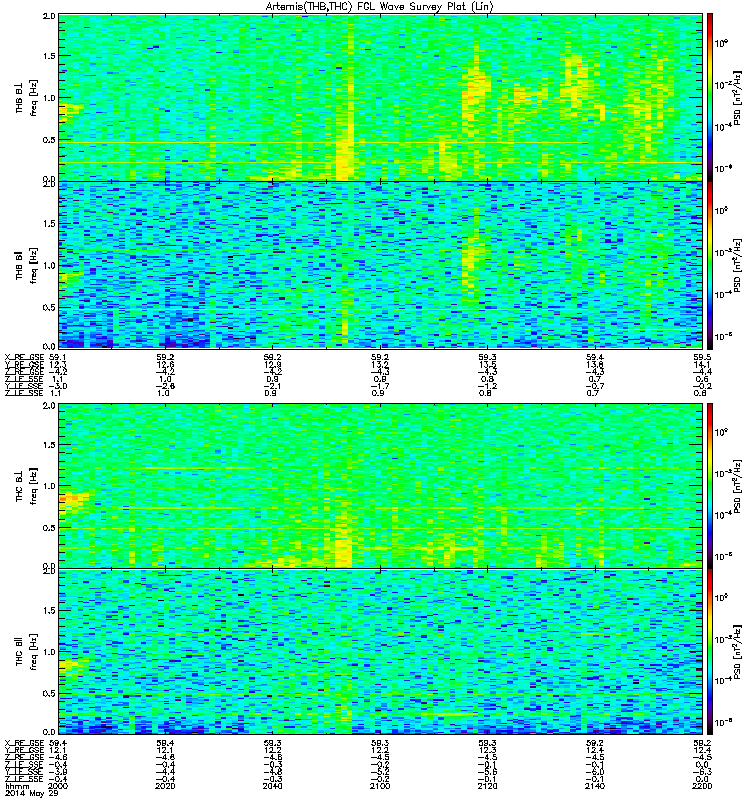Click the 'X_RE_GSE' label under the THC panels

(24, 743)
